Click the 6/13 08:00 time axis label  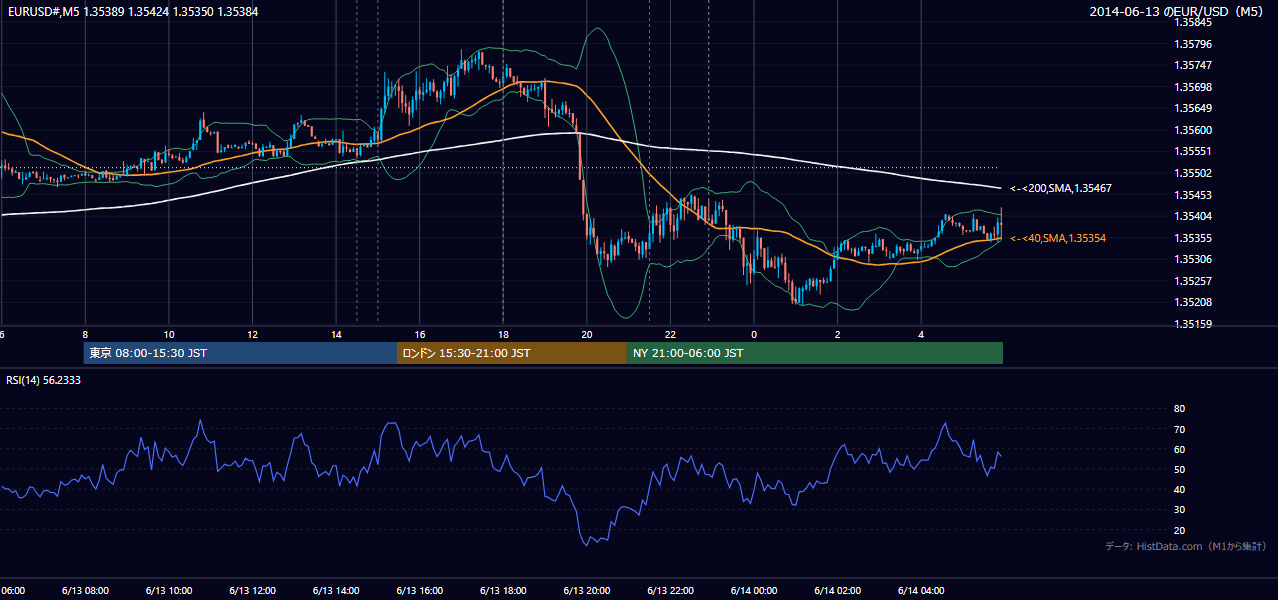point(85,590)
